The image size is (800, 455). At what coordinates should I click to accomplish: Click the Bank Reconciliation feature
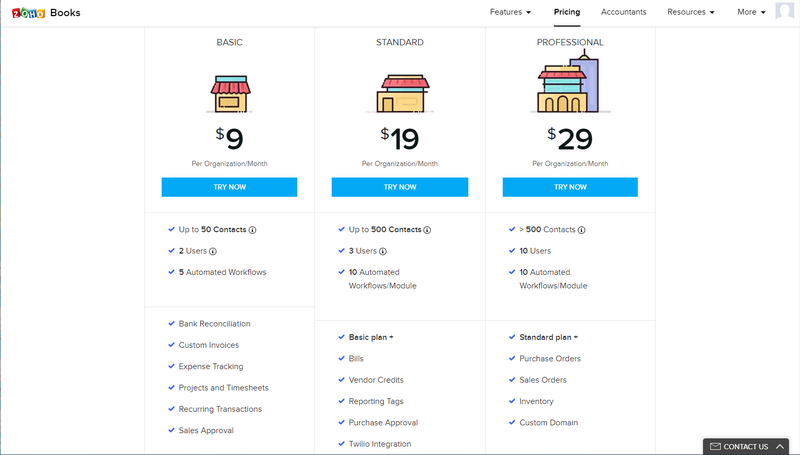coord(214,324)
